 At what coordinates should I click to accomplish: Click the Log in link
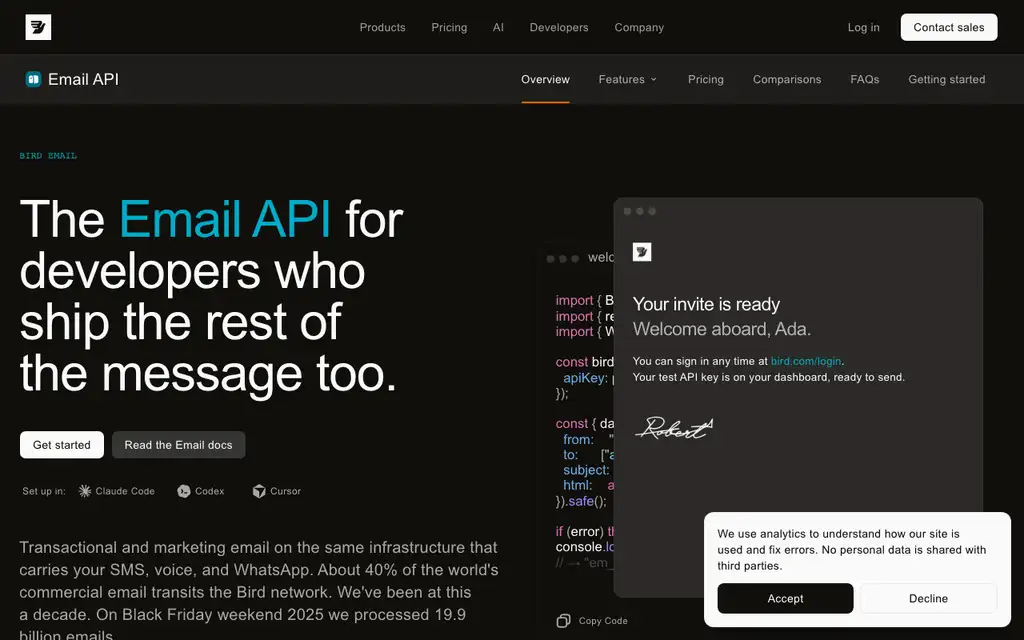pos(863,27)
